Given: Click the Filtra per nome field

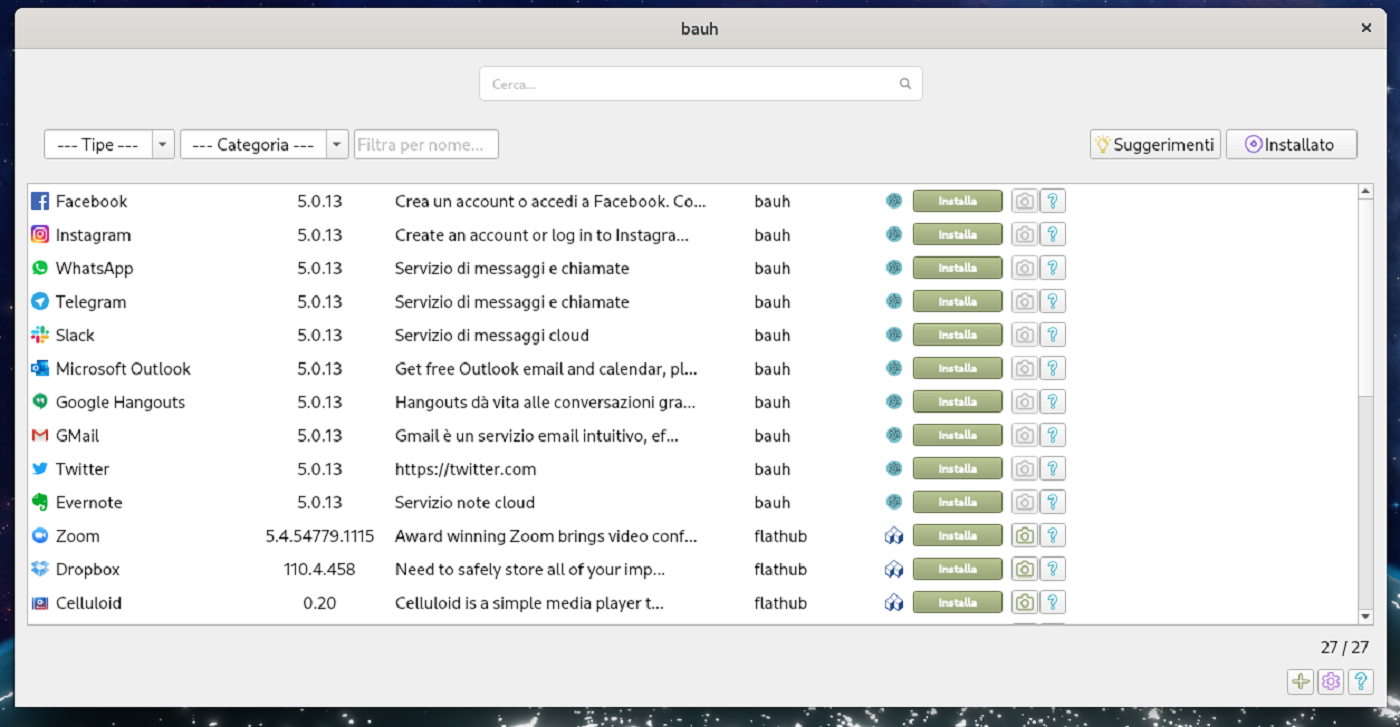Looking at the screenshot, I should click(426, 144).
